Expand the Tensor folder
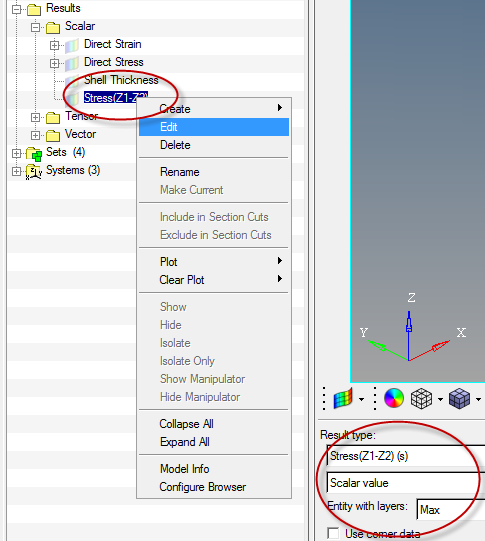This screenshot has height=541, width=485. click(x=35, y=117)
